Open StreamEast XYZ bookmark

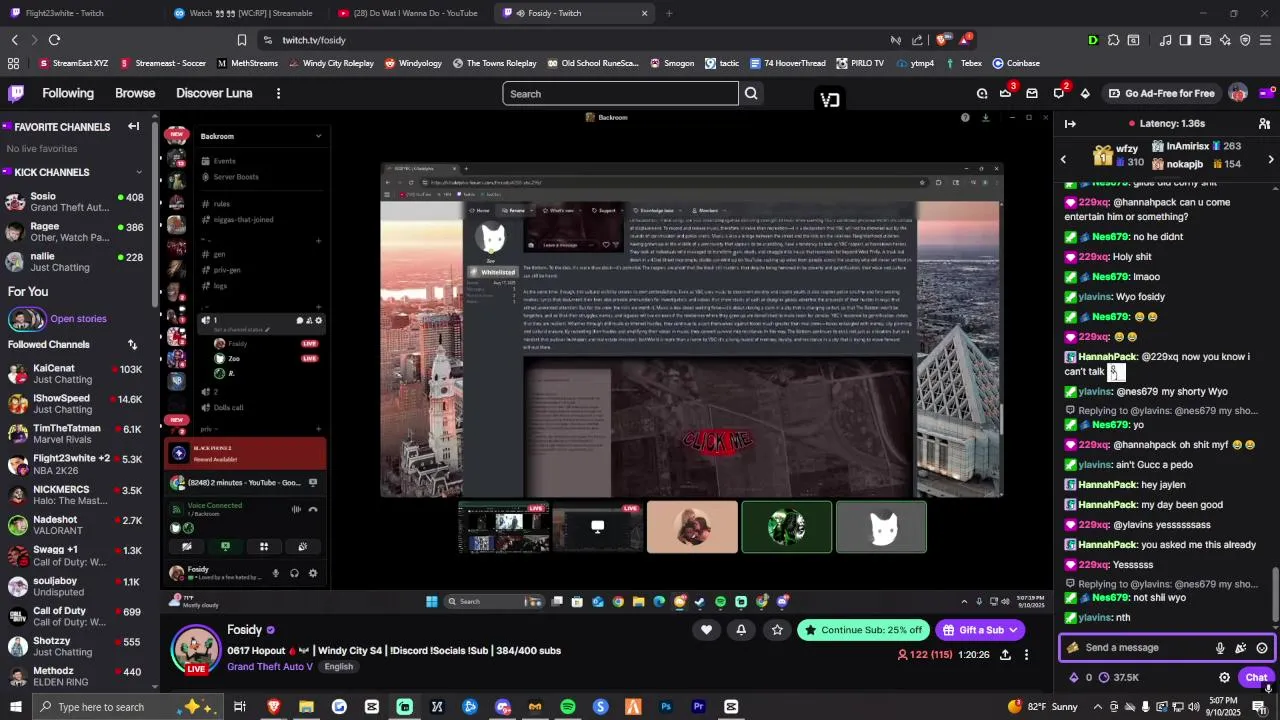point(73,63)
